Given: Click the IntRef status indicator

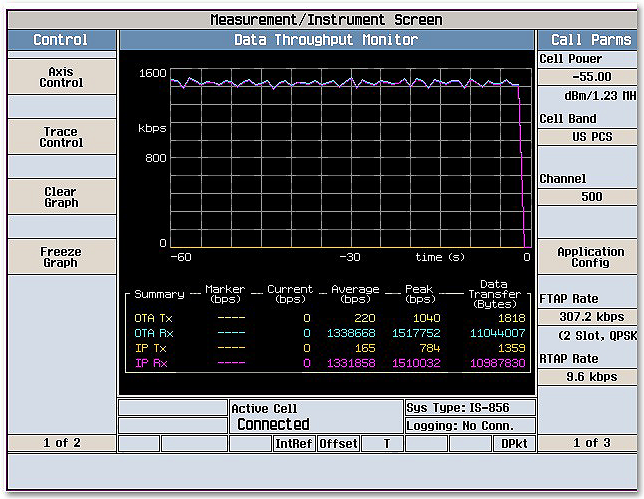Looking at the screenshot, I should coord(294,444).
